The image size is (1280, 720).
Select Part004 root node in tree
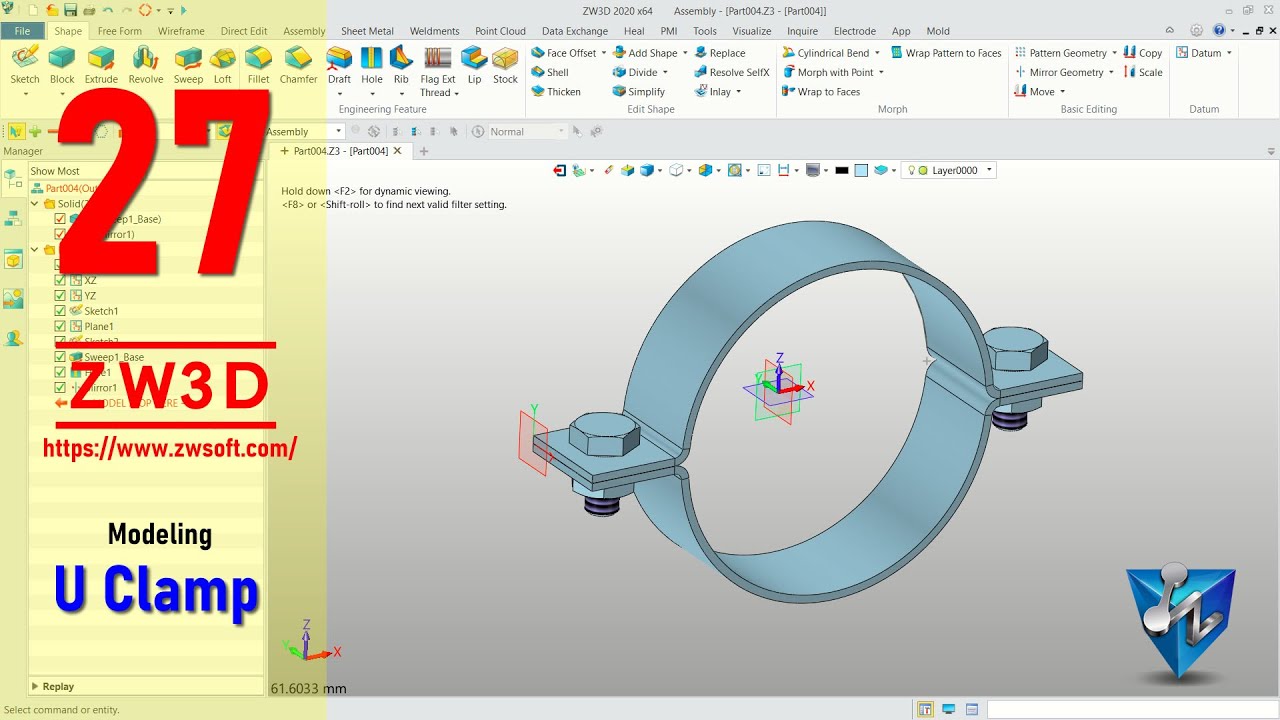[65, 188]
